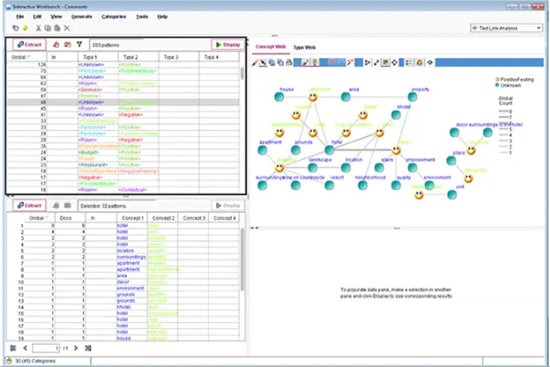Click the upper patterns table vertical scrollbar
Image resolution: width=550 pixels, height=367 pixels.
tap(242, 74)
